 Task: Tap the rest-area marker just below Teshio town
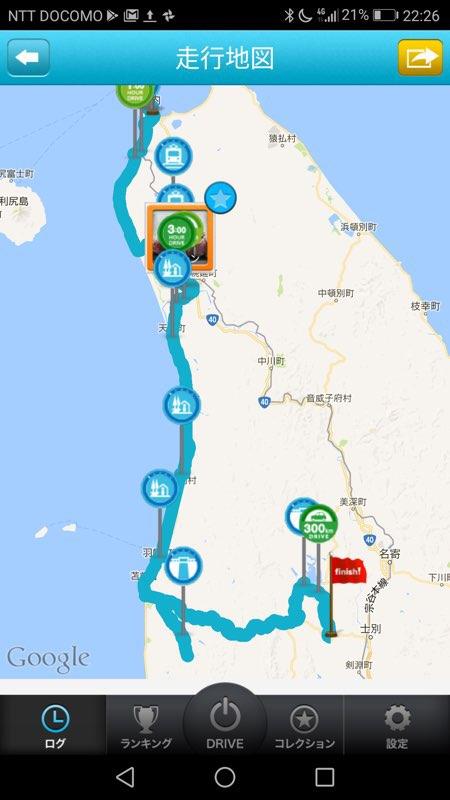click(182, 406)
